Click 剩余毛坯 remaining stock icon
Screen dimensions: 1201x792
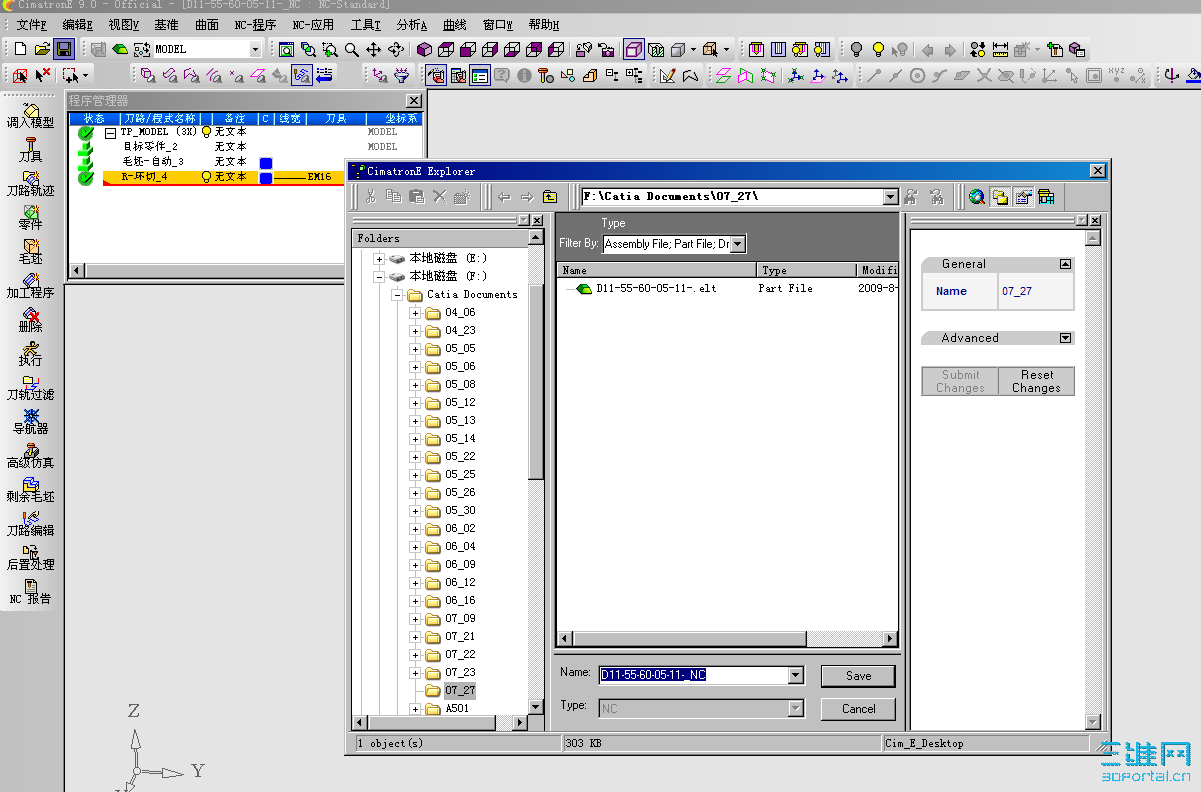[30, 489]
